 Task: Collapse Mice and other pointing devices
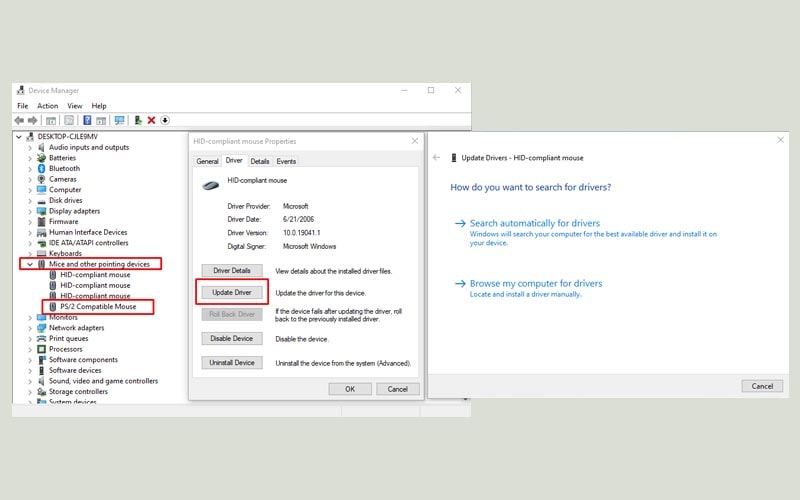(29, 264)
